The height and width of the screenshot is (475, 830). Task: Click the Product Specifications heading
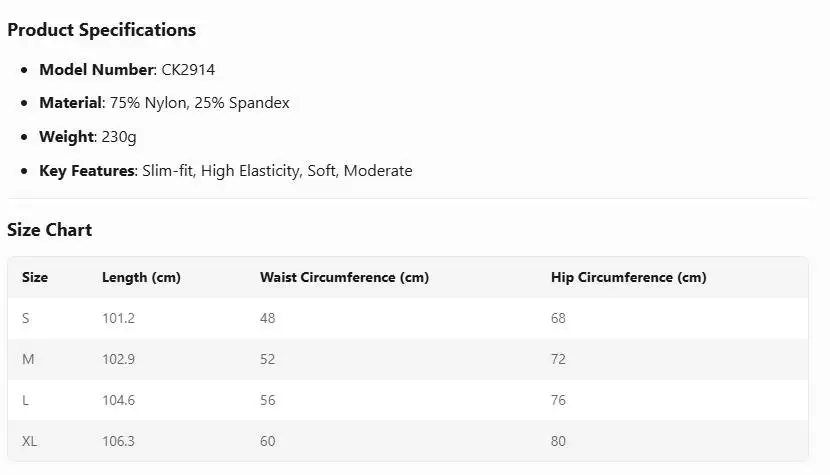pos(101,30)
